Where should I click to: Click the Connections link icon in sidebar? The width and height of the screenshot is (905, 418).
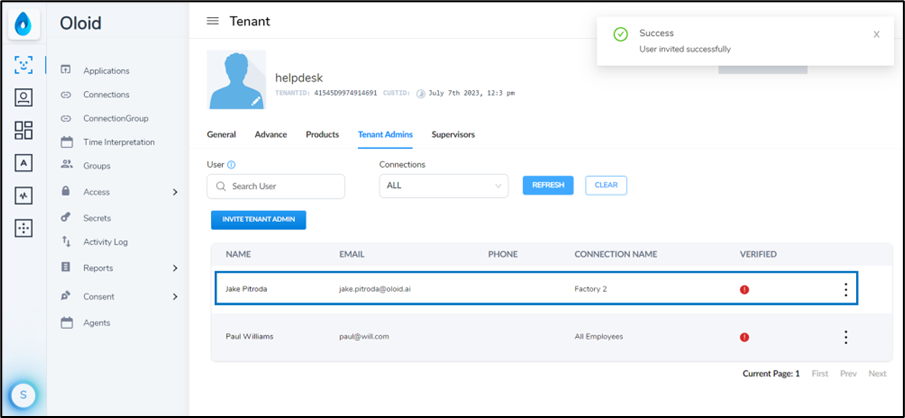point(66,95)
